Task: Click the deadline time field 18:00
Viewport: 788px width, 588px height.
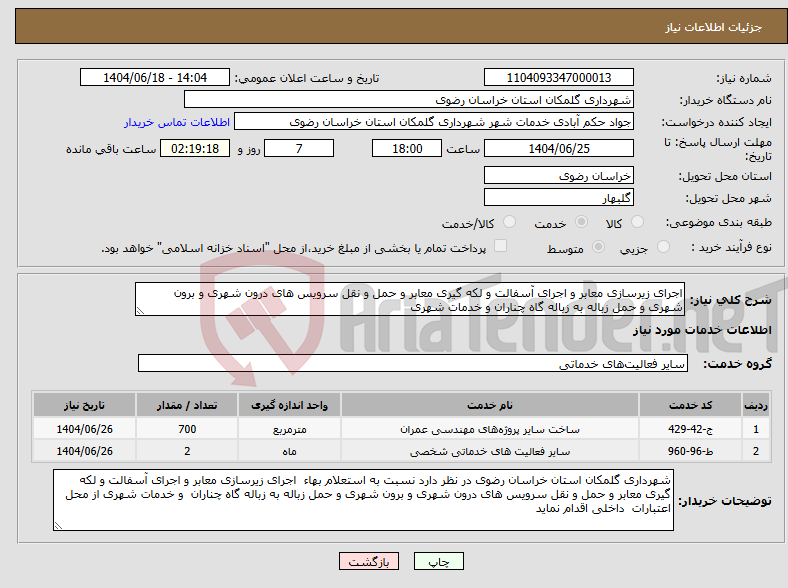Action: coord(407,149)
